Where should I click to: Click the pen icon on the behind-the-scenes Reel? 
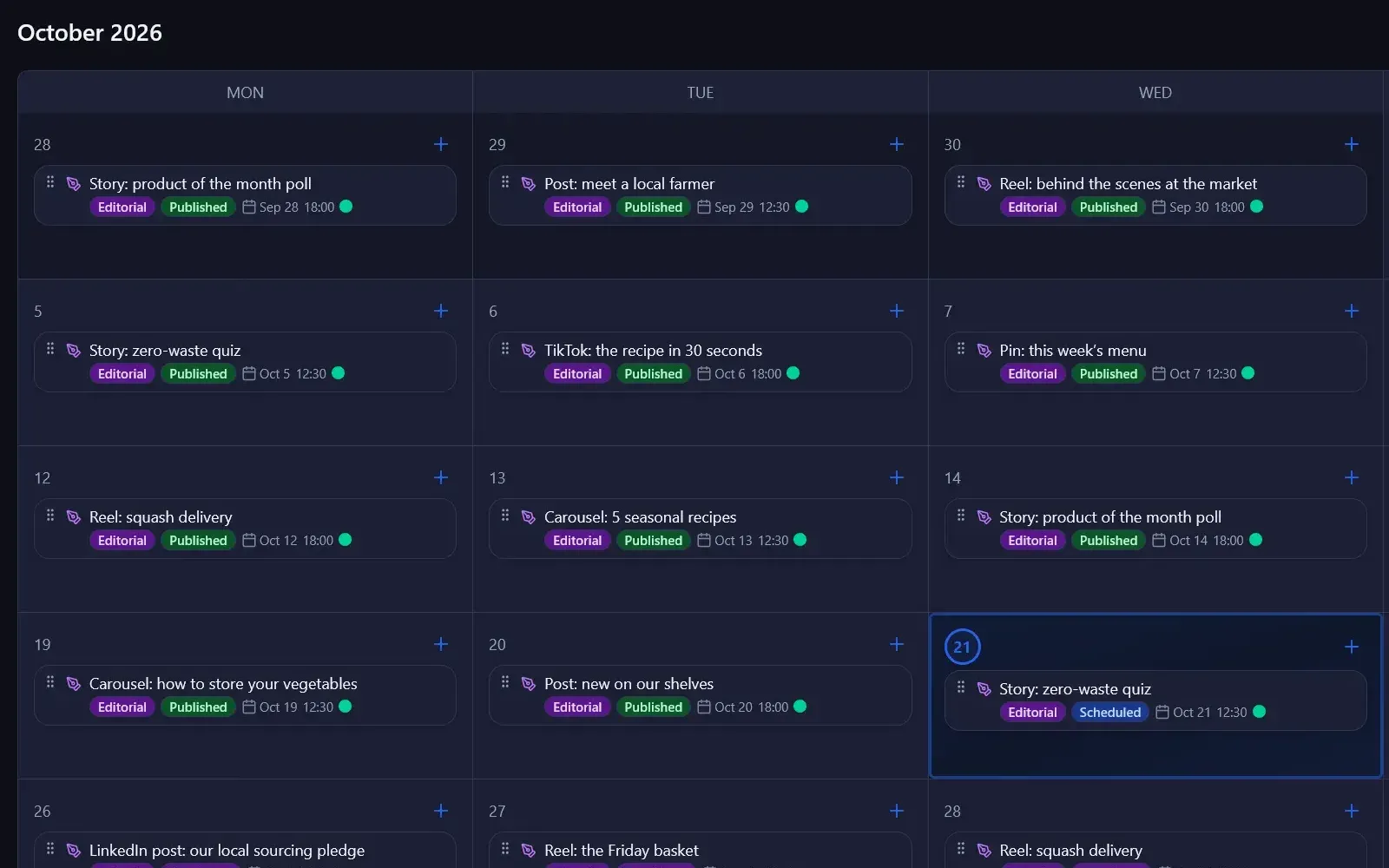click(x=984, y=184)
